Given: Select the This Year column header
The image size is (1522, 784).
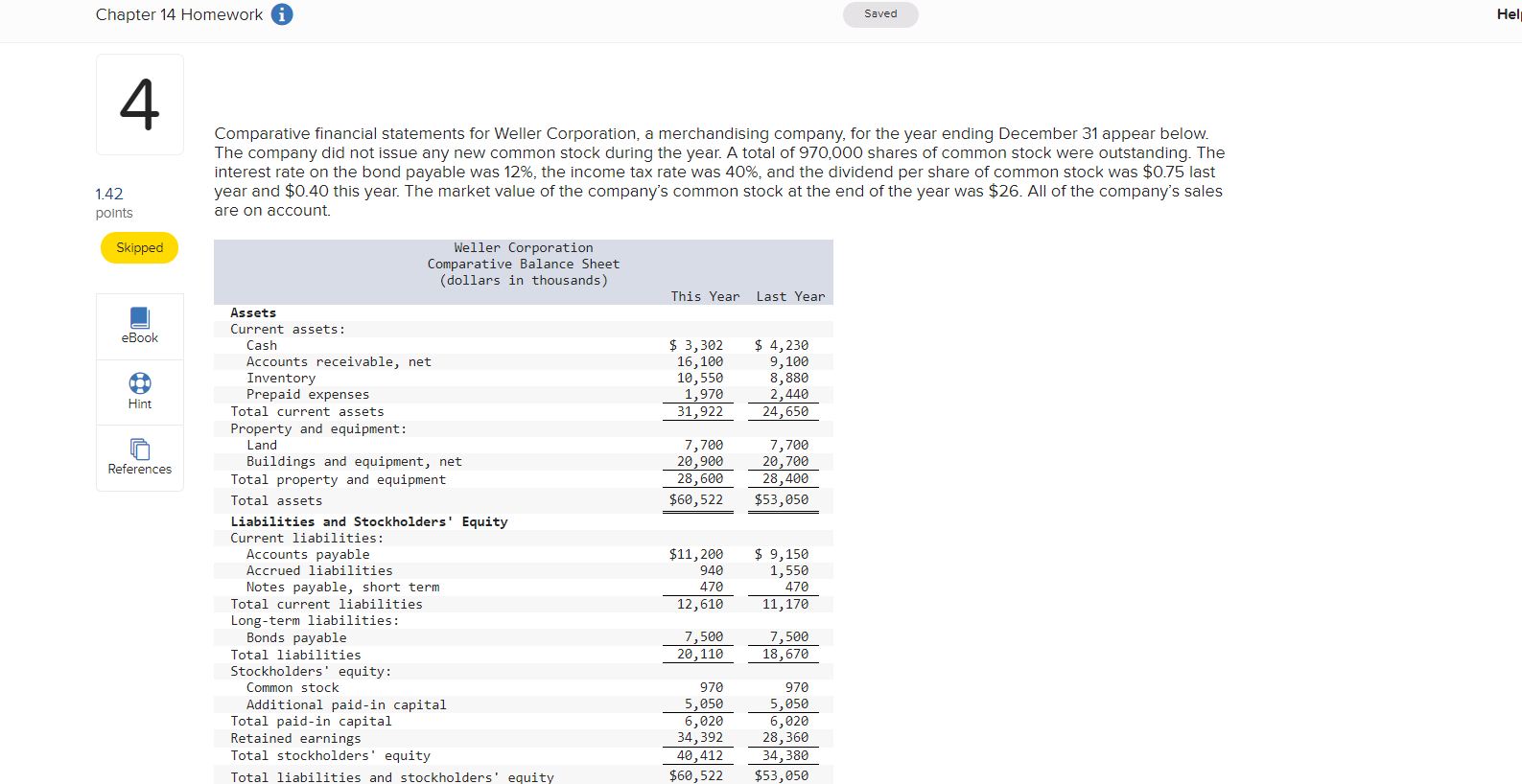Looking at the screenshot, I should [x=705, y=296].
